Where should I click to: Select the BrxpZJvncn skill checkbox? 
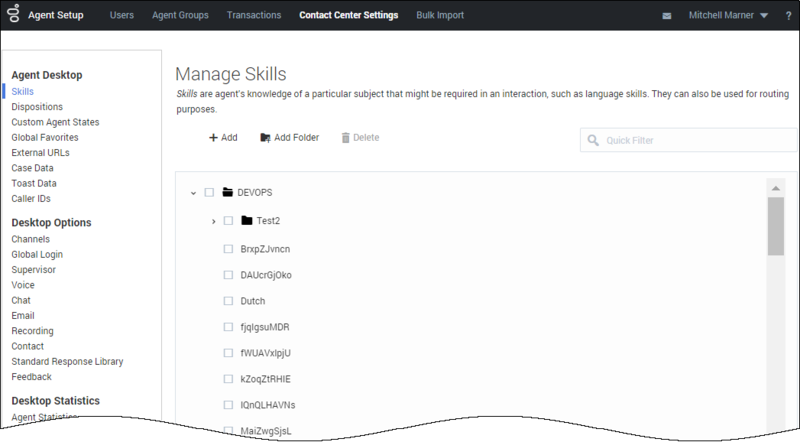pyautogui.click(x=228, y=249)
